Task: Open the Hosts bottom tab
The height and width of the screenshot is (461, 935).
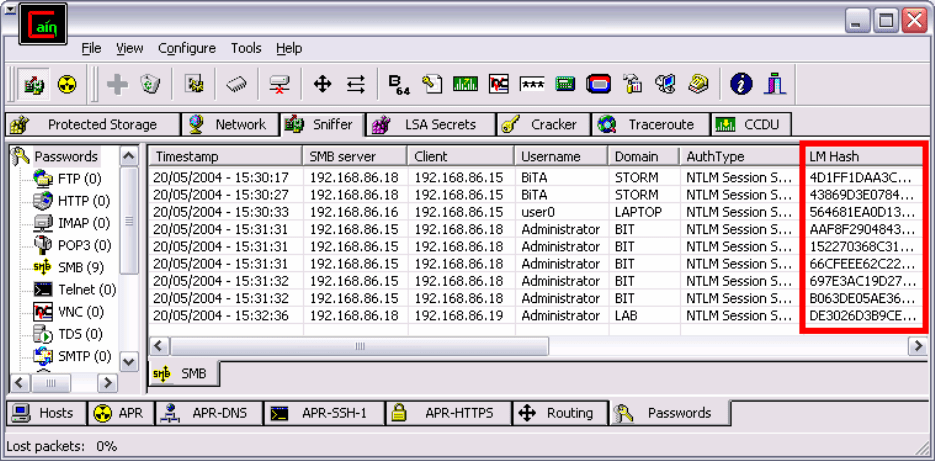Action: tap(46, 413)
